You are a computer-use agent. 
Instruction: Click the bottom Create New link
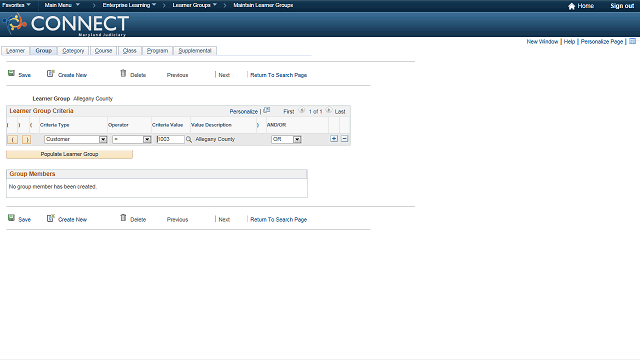click(x=72, y=220)
